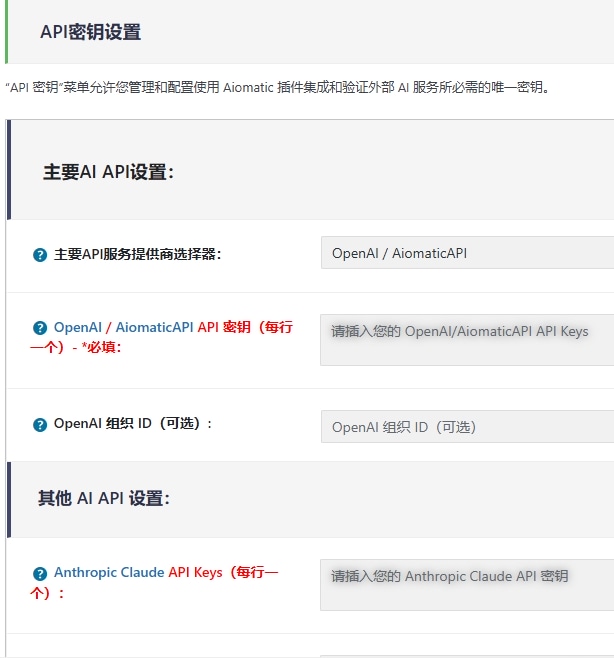Click the API密钥设置 page heading
This screenshot has width=614, height=659.
[90, 32]
